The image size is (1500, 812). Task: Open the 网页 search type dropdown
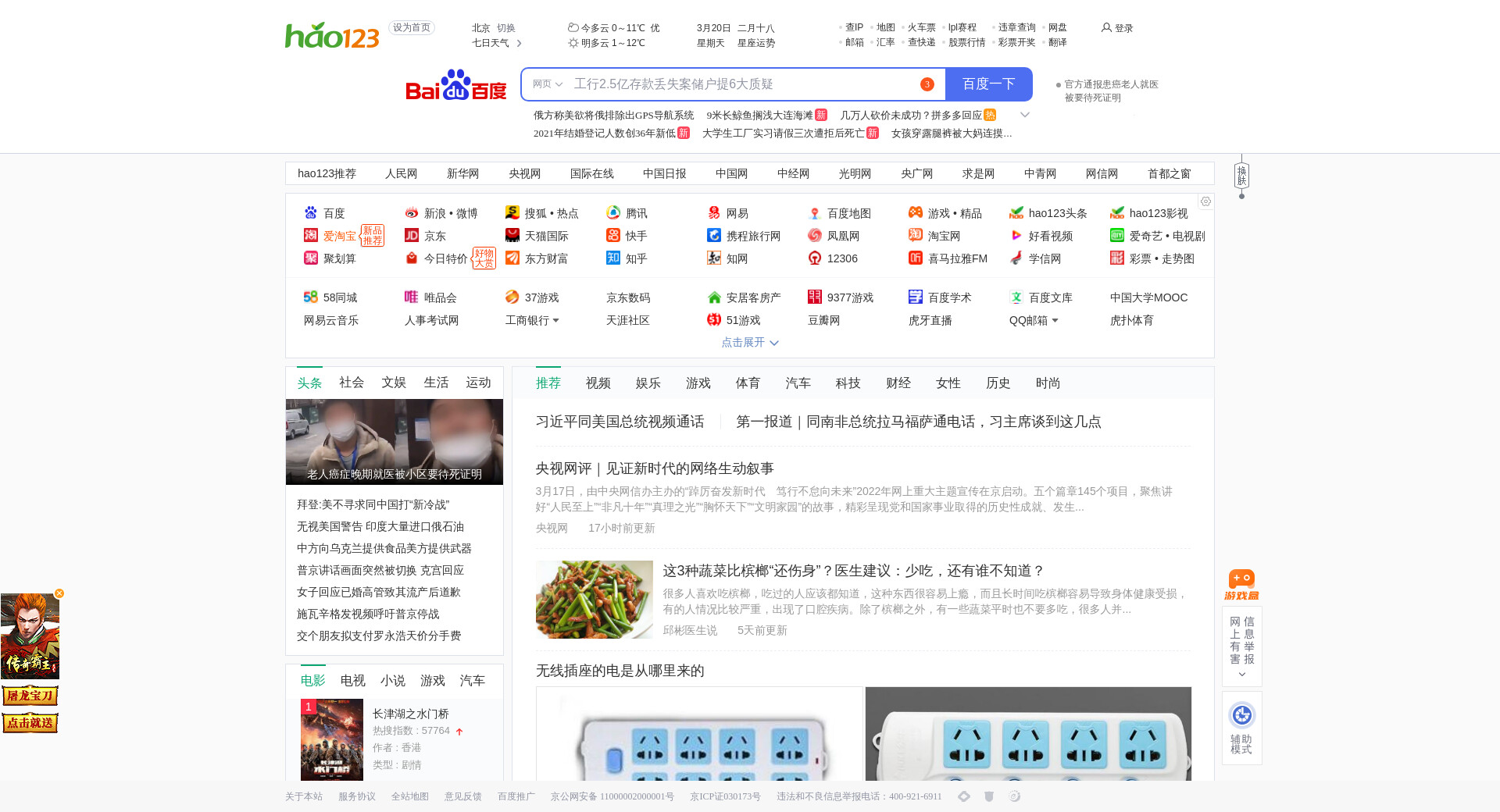[x=547, y=84]
